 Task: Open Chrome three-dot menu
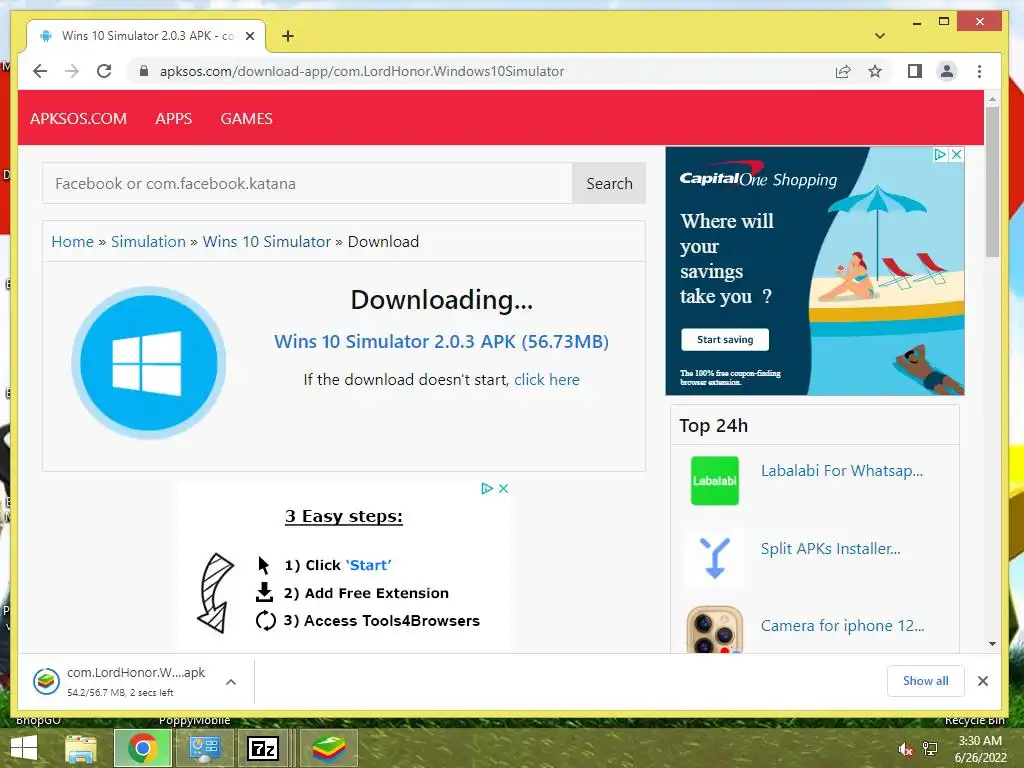click(x=979, y=71)
